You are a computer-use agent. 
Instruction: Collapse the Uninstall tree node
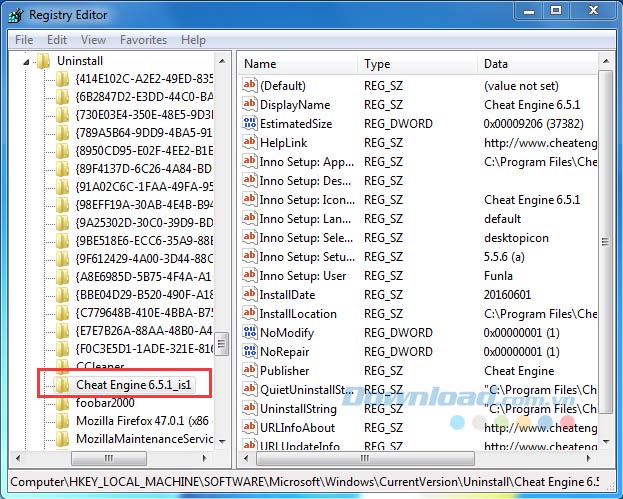pos(26,62)
